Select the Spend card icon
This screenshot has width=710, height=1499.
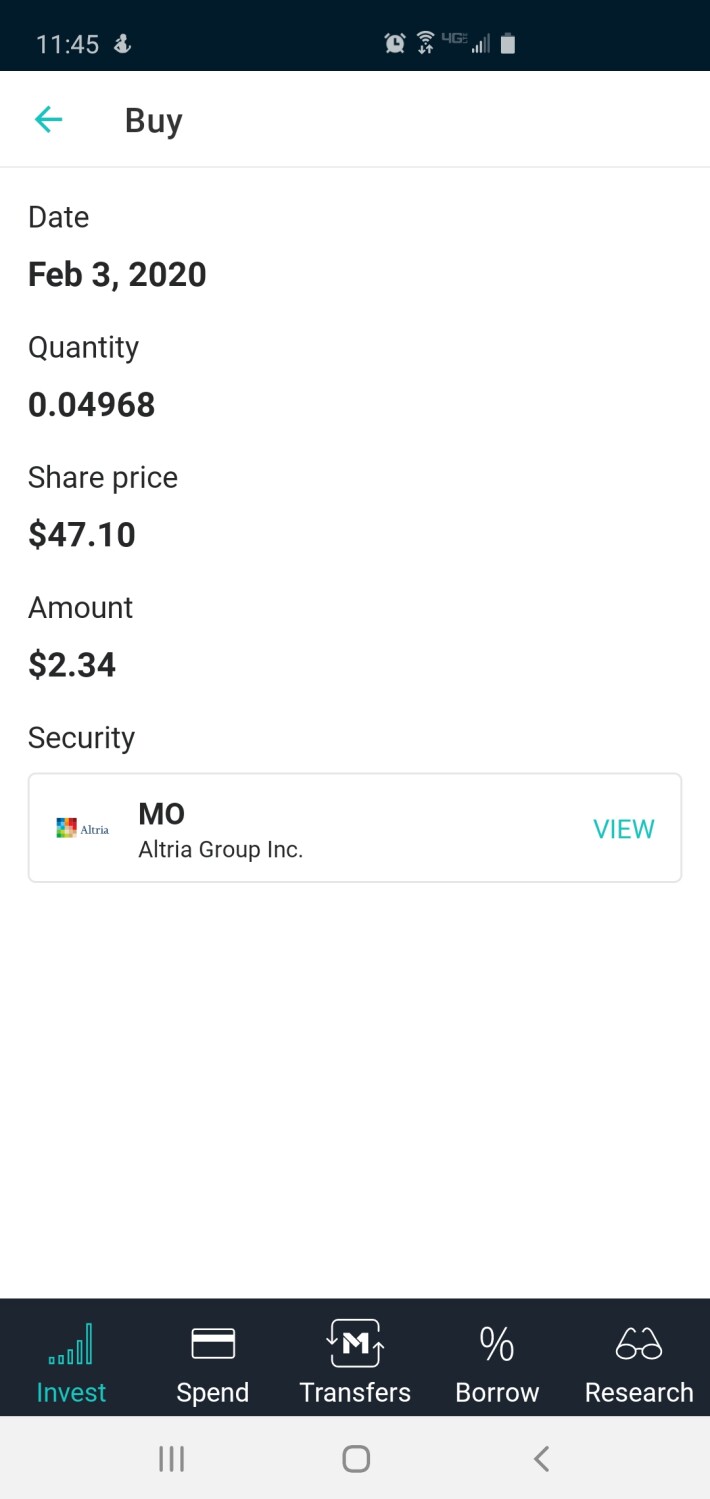pos(213,1343)
